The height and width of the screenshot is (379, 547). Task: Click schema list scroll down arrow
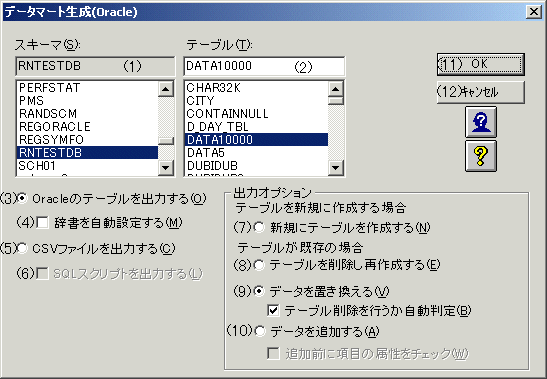[x=166, y=168]
